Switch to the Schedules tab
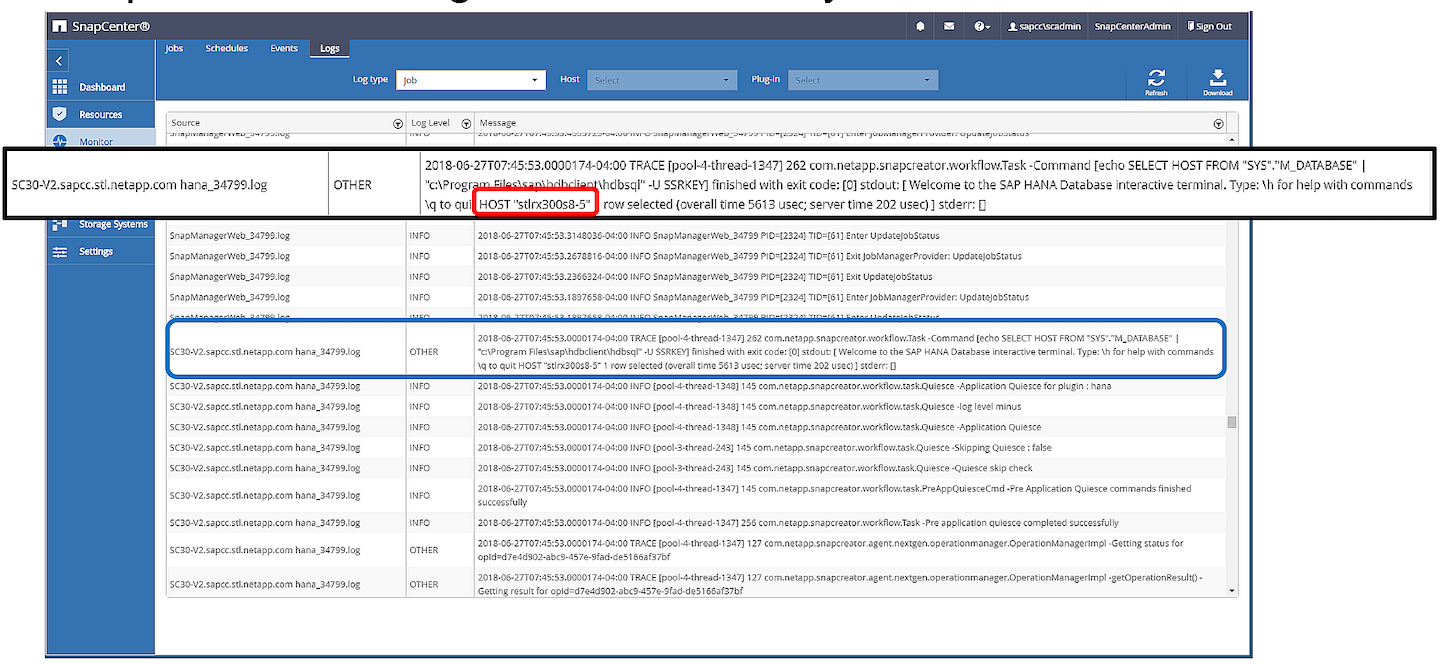The width and height of the screenshot is (1440, 664). 226,48
